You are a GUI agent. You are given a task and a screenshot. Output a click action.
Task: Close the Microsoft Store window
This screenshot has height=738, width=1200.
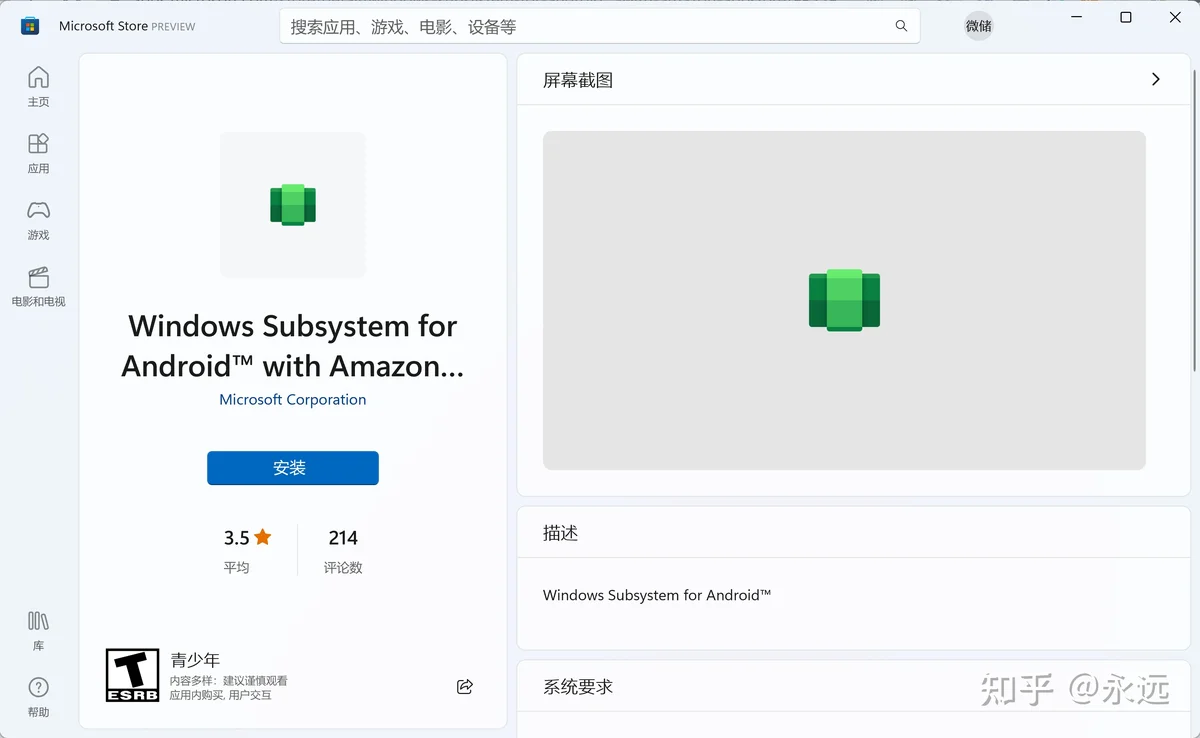pyautogui.click(x=1175, y=17)
